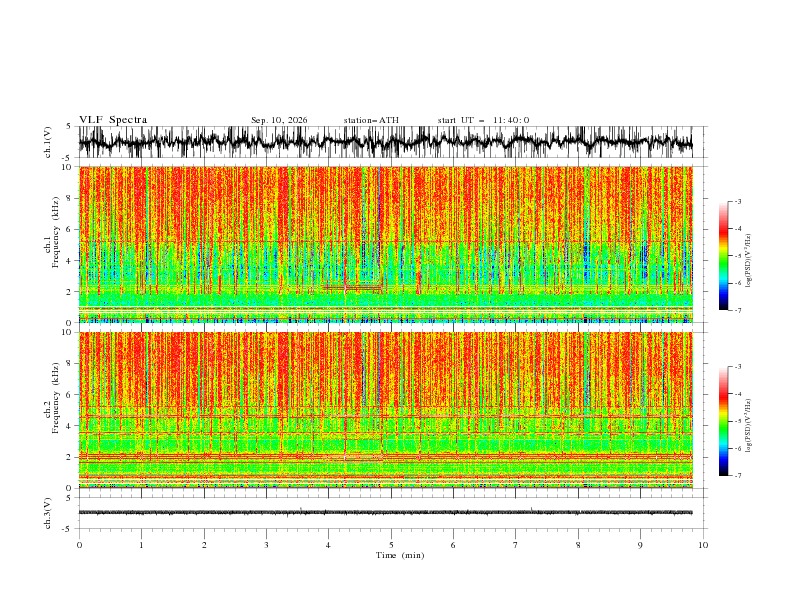Image resolution: width=792 pixels, height=612 pixels.
Task: Click the ch.3 voltage waveform trace
Action: point(385,513)
